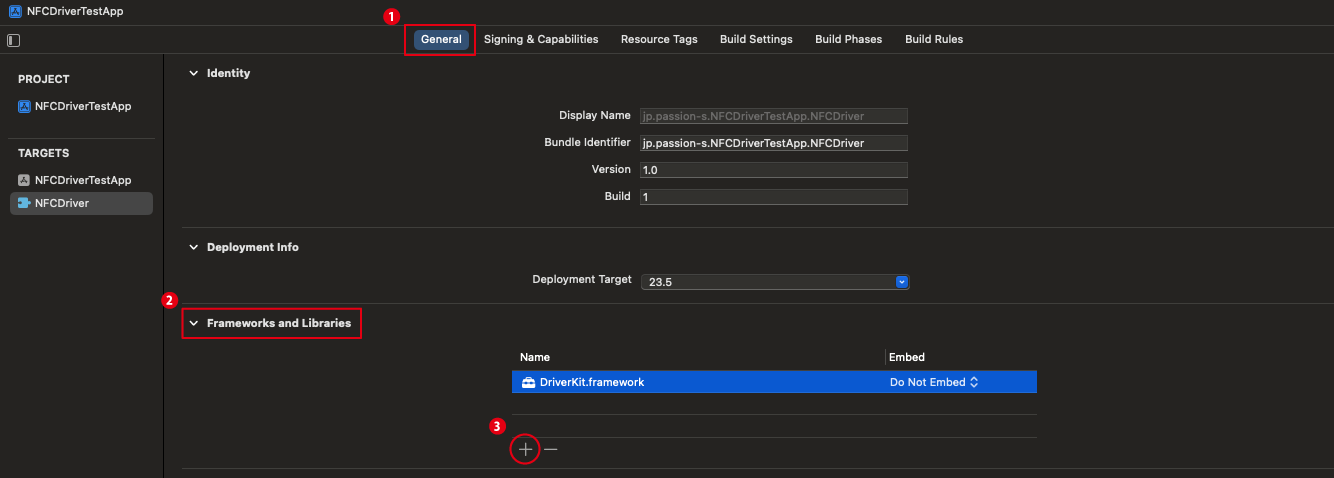Open the Do Not Embed popup
The image size is (1334, 478).
[934, 382]
